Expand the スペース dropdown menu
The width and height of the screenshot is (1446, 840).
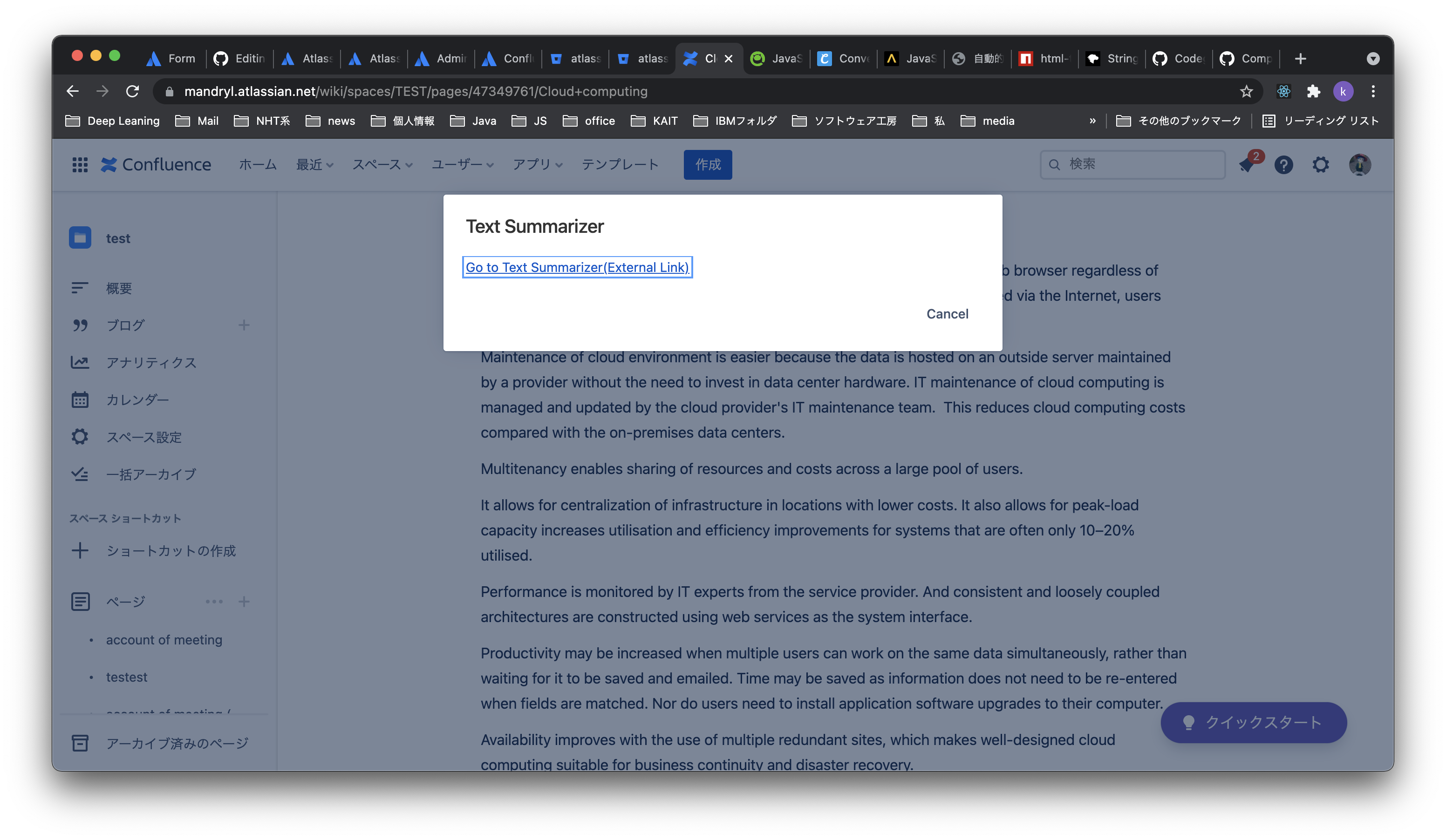(382, 164)
